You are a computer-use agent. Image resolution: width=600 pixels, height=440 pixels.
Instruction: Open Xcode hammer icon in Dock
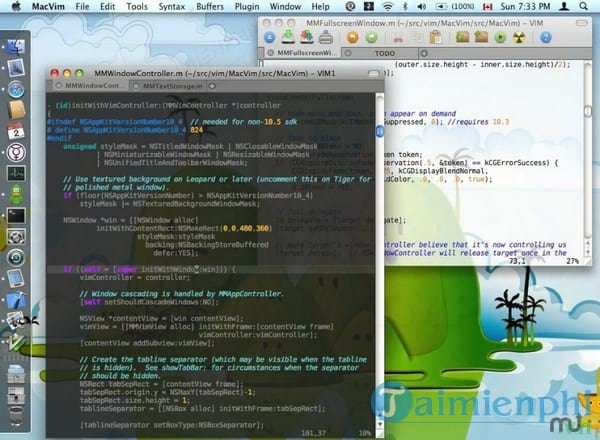click(x=16, y=300)
